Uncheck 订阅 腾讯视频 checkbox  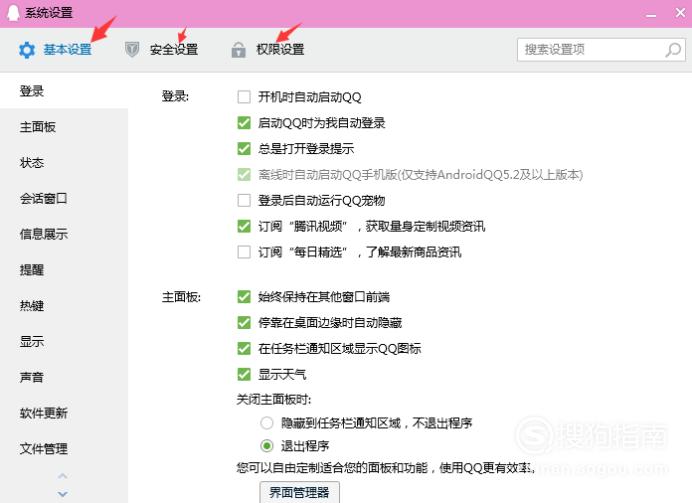244,226
